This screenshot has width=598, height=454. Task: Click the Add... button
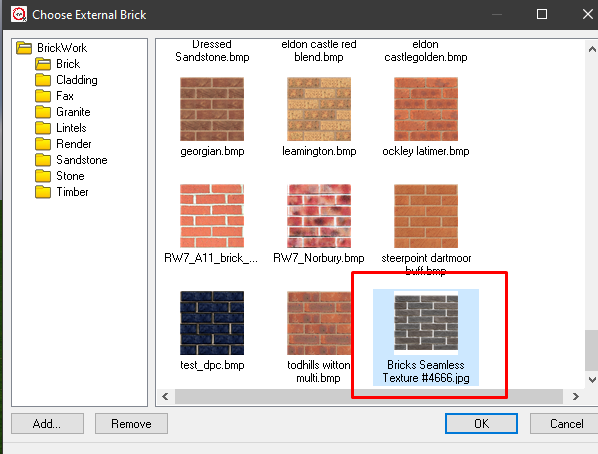[x=47, y=423]
